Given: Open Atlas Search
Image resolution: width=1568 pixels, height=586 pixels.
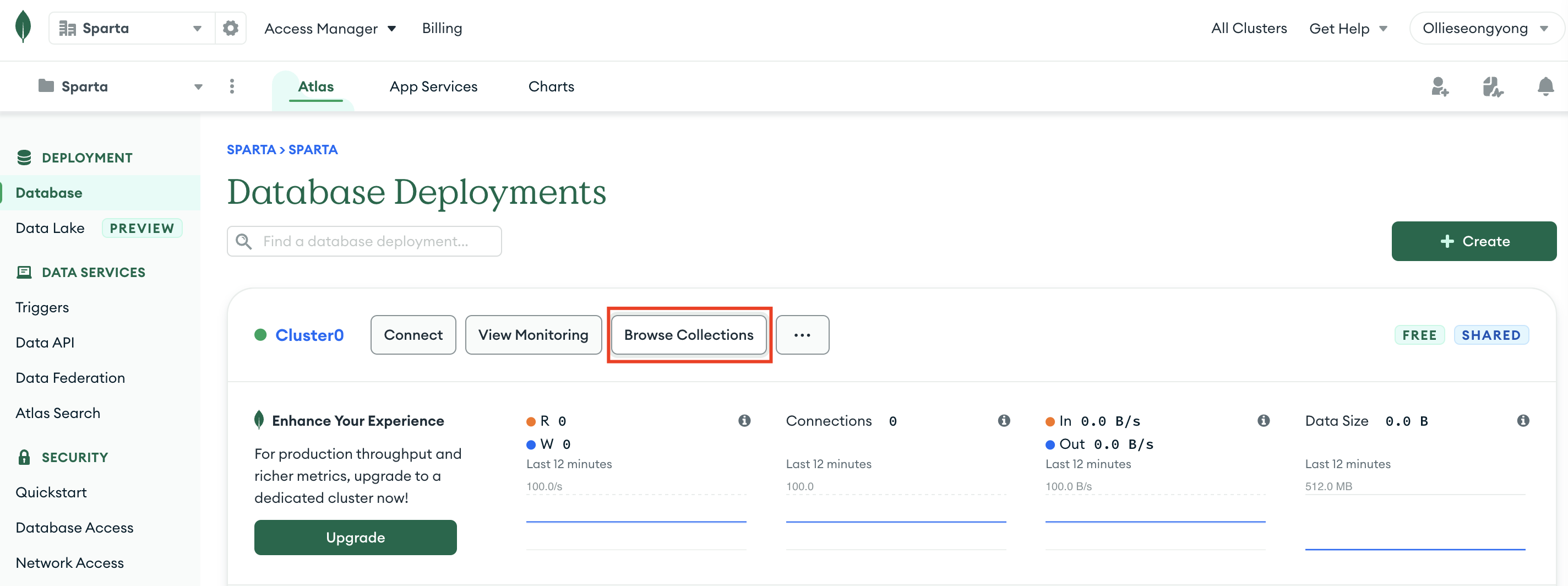Looking at the screenshot, I should click(x=58, y=413).
